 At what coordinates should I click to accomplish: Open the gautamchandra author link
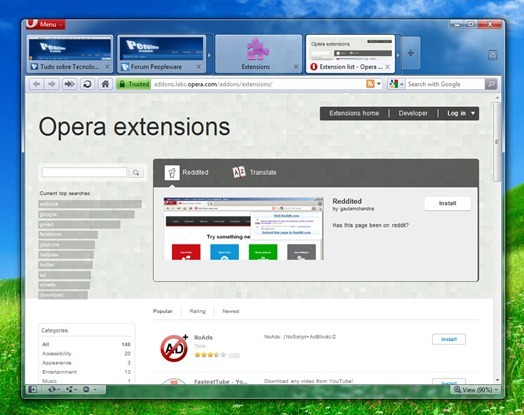357,209
